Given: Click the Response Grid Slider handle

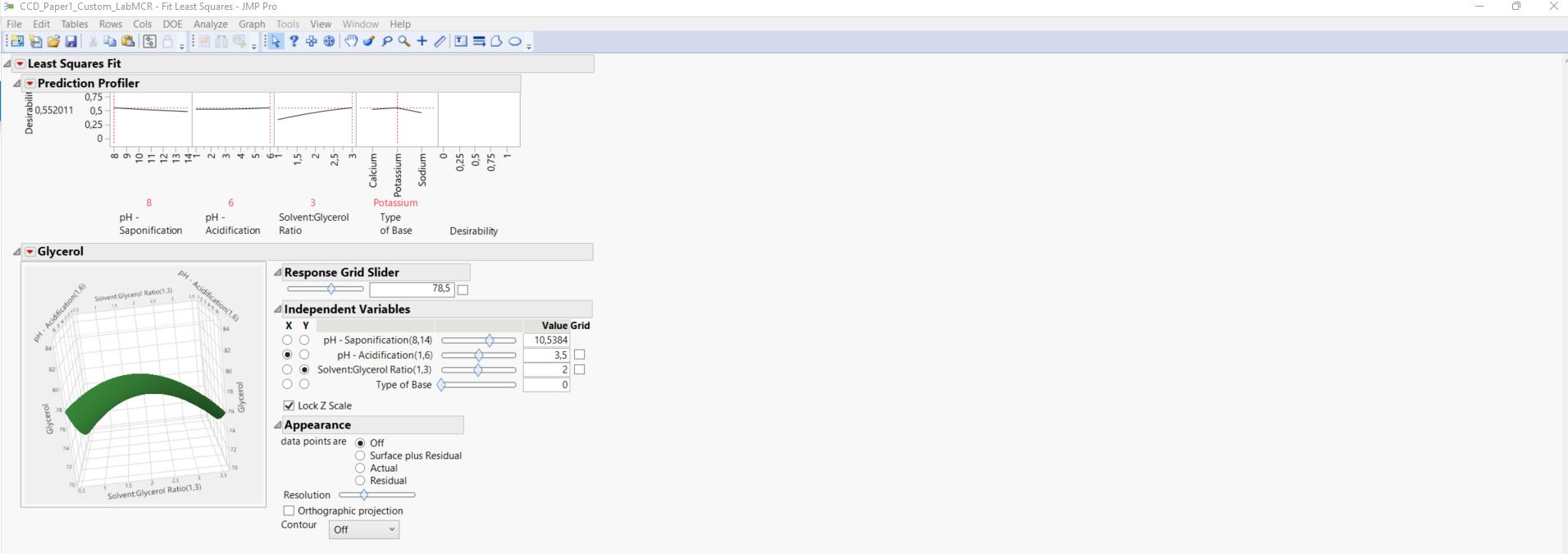Looking at the screenshot, I should pos(331,289).
